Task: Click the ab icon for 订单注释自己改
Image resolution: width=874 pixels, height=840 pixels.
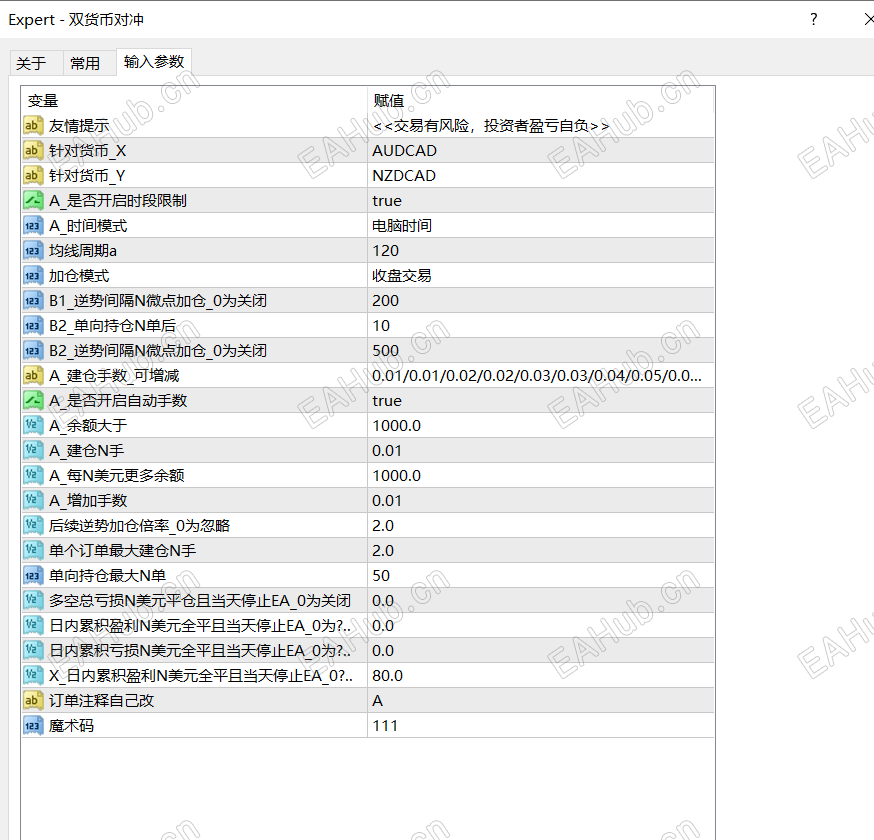Action: [33, 700]
